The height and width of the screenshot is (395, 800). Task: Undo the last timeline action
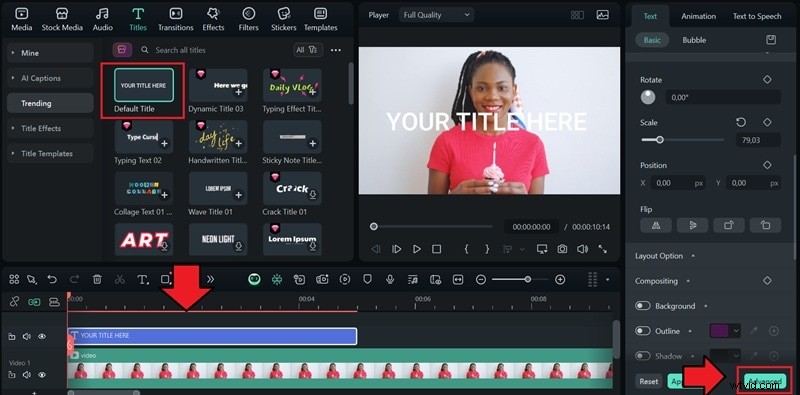point(52,279)
